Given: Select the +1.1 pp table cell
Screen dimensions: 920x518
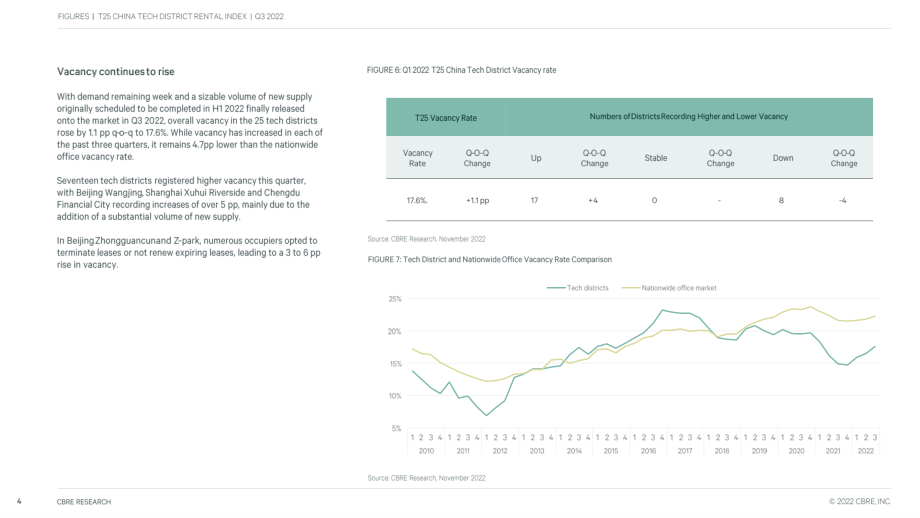Looking at the screenshot, I should [x=477, y=201].
